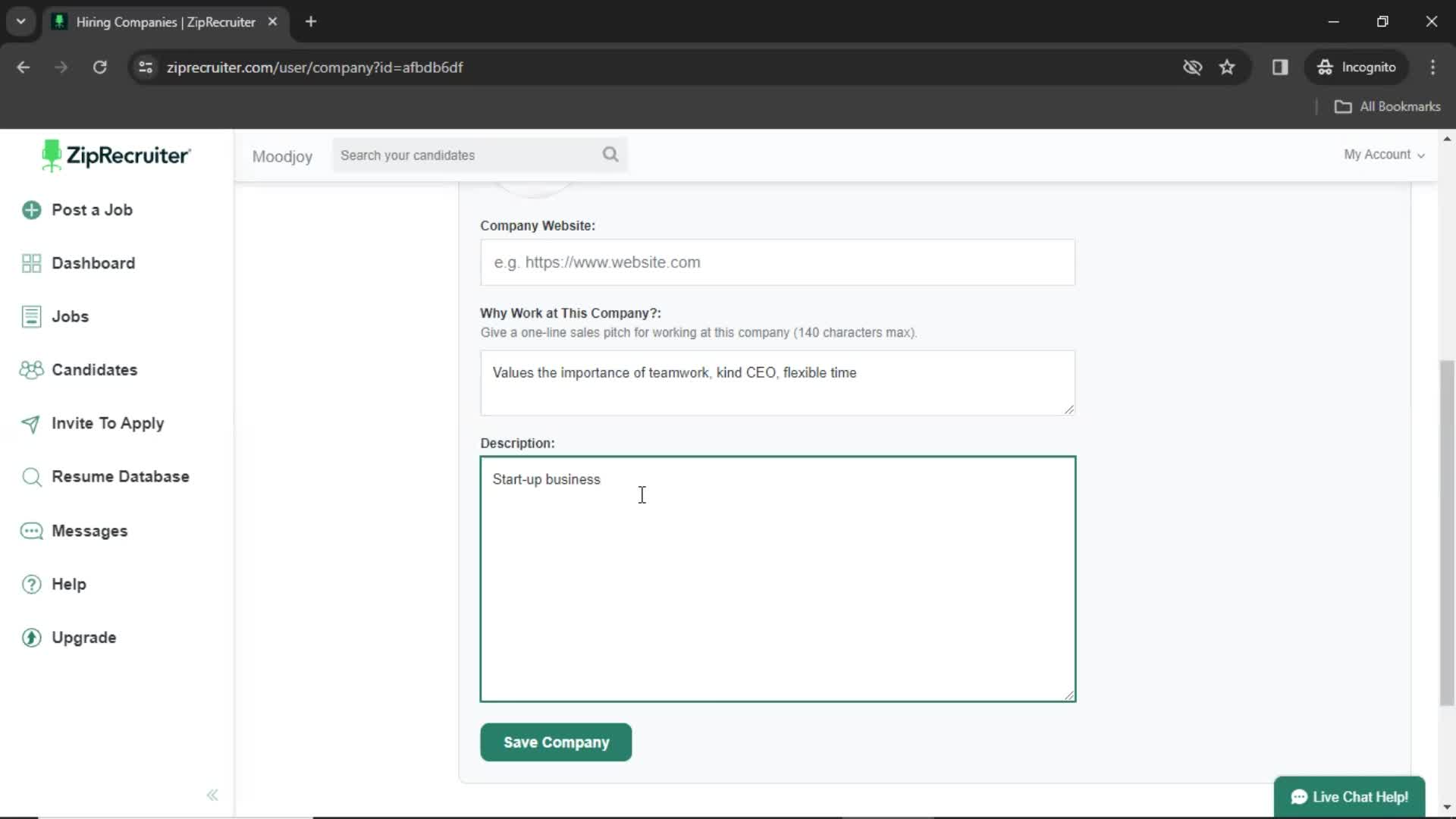Click the Upgrade icon
This screenshot has height=819, width=1456.
30,638
